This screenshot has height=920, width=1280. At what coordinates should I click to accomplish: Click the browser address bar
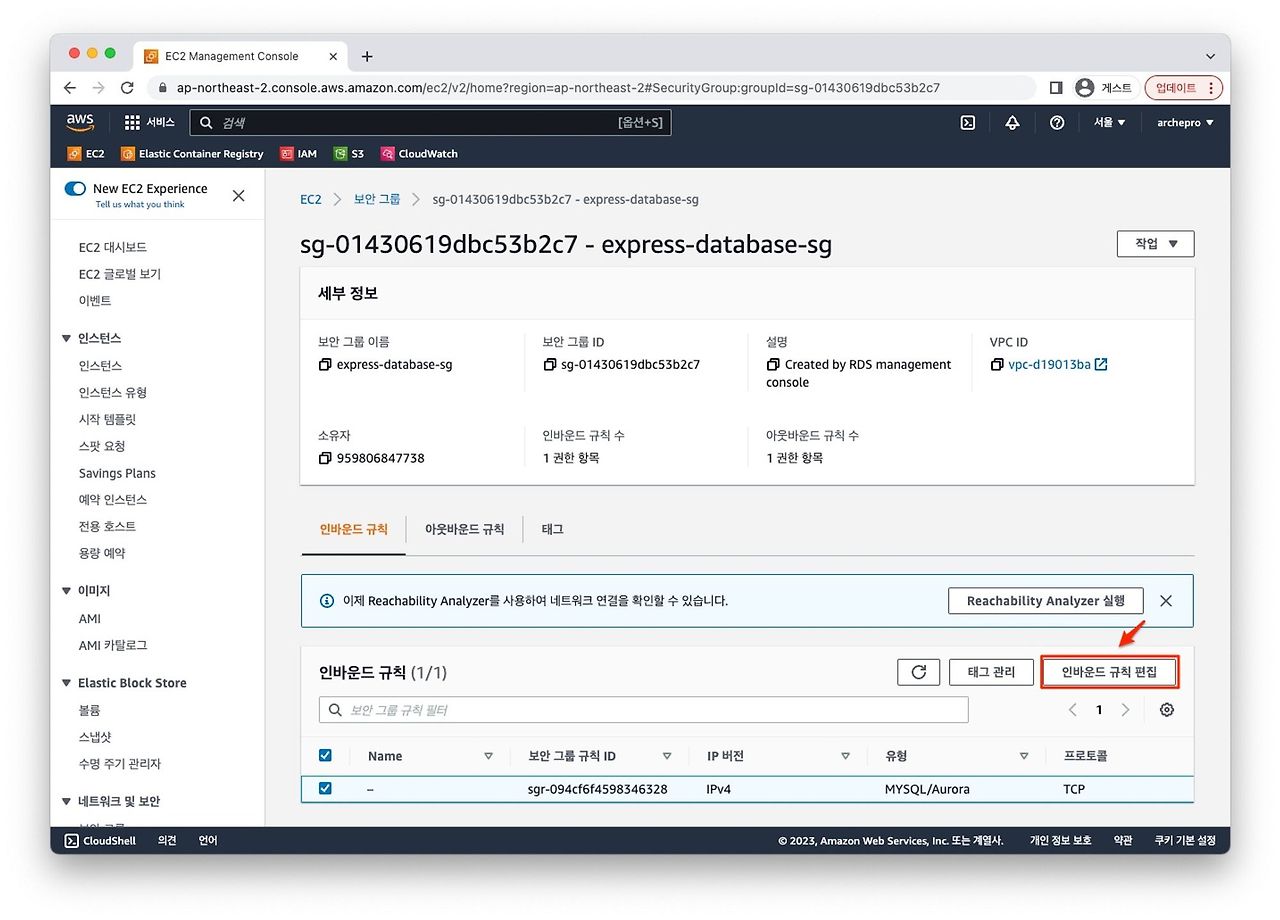pyautogui.click(x=592, y=88)
